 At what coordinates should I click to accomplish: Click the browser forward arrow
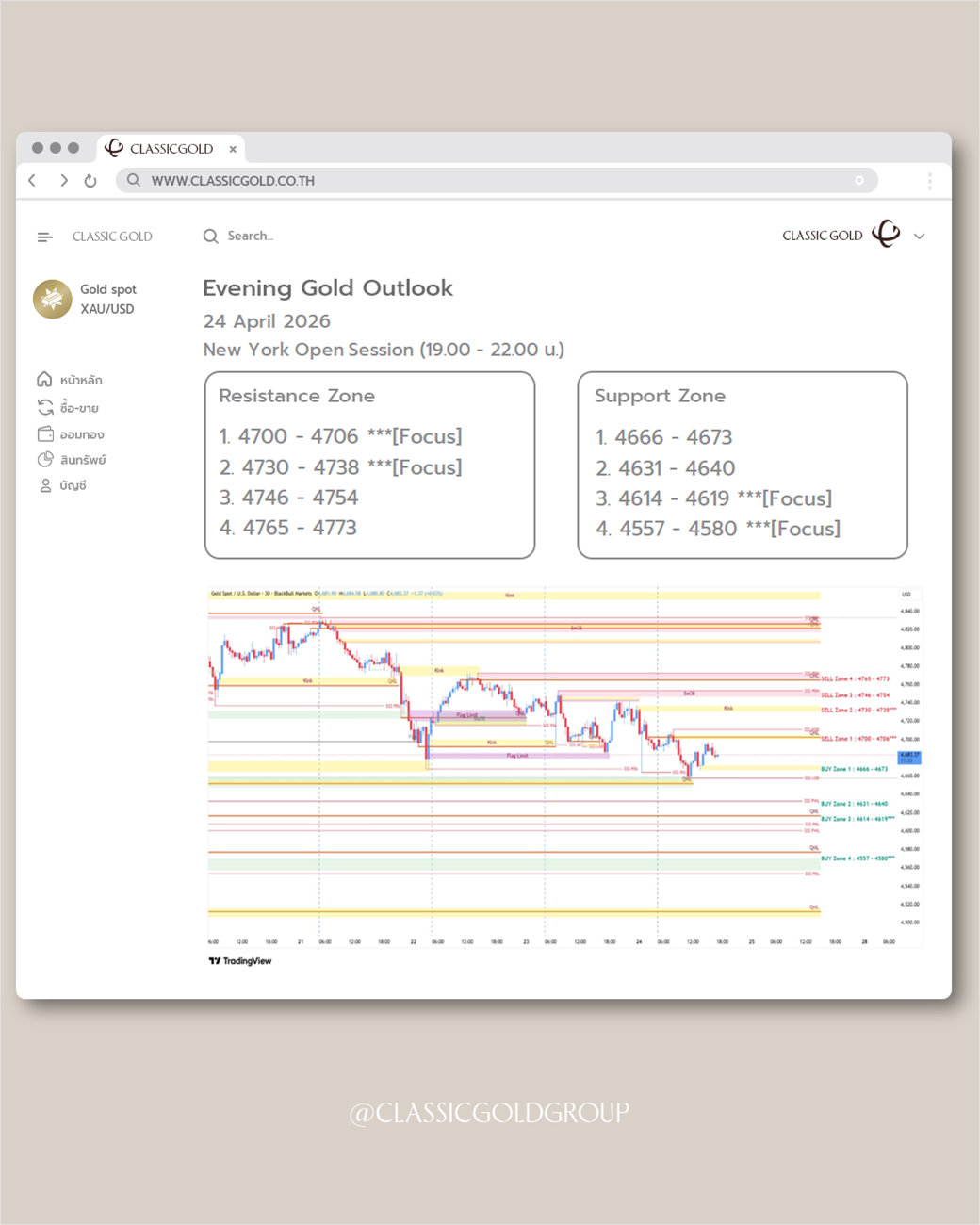[63, 180]
